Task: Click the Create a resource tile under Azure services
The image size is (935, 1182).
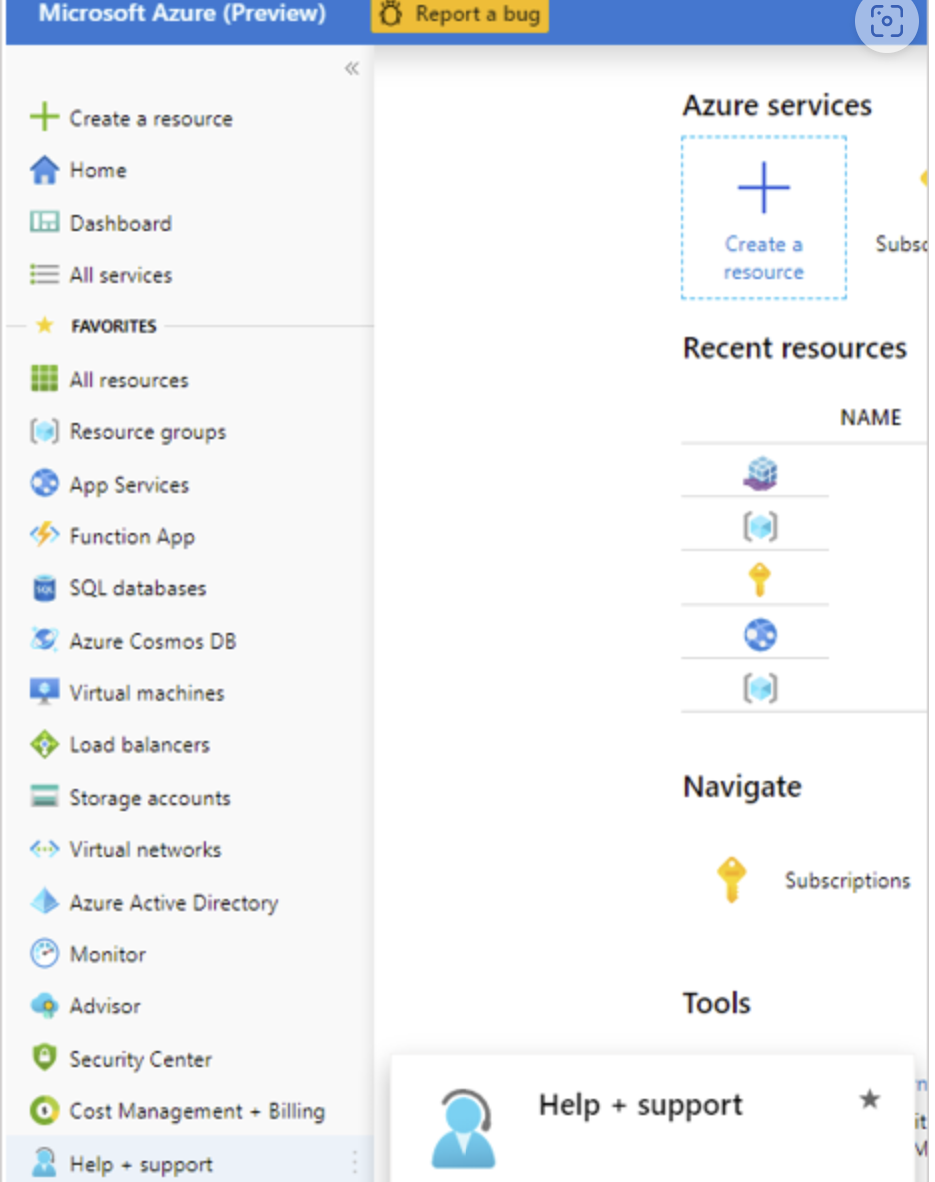Action: pyautogui.click(x=764, y=218)
